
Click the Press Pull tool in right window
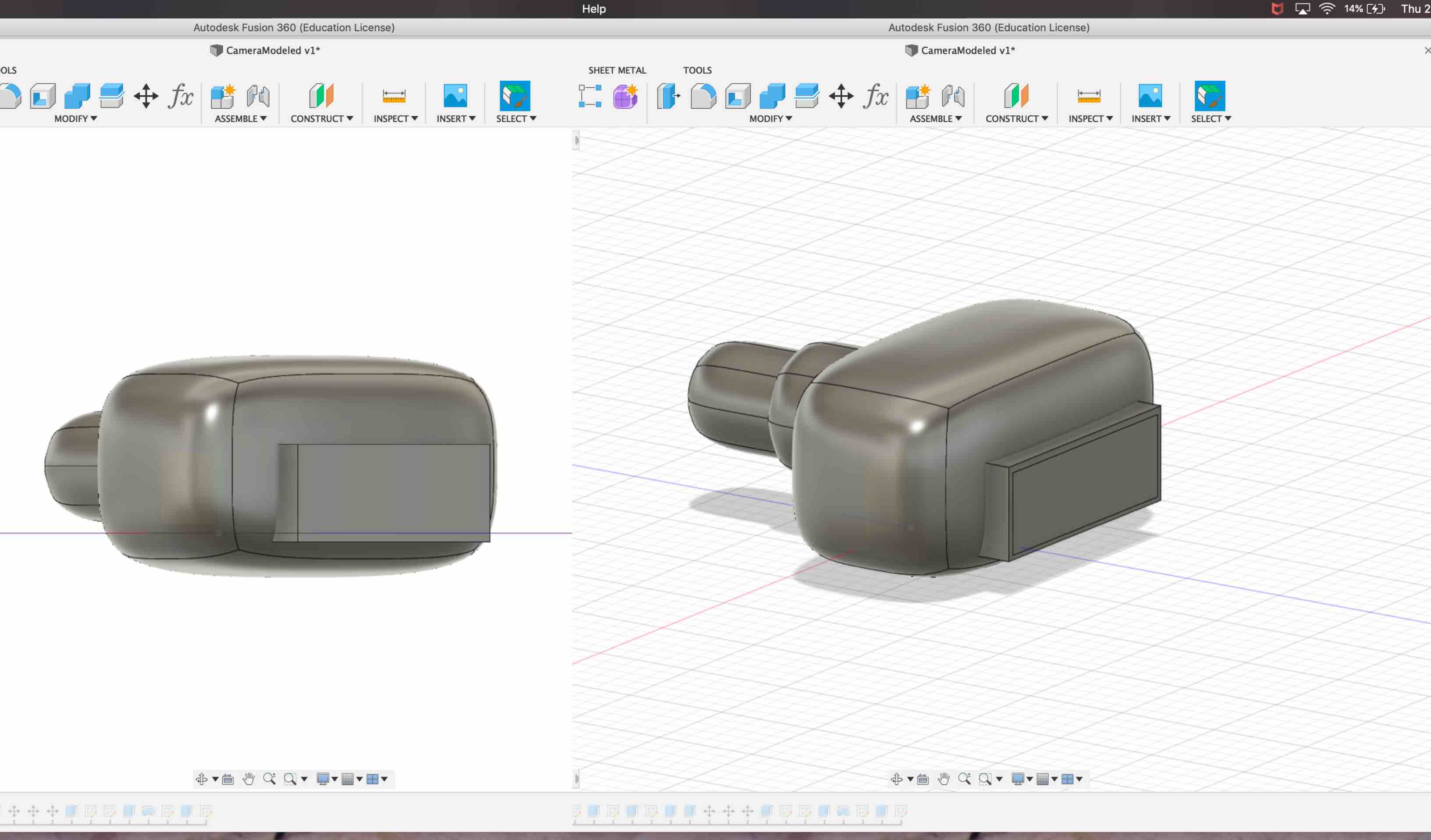(x=668, y=96)
